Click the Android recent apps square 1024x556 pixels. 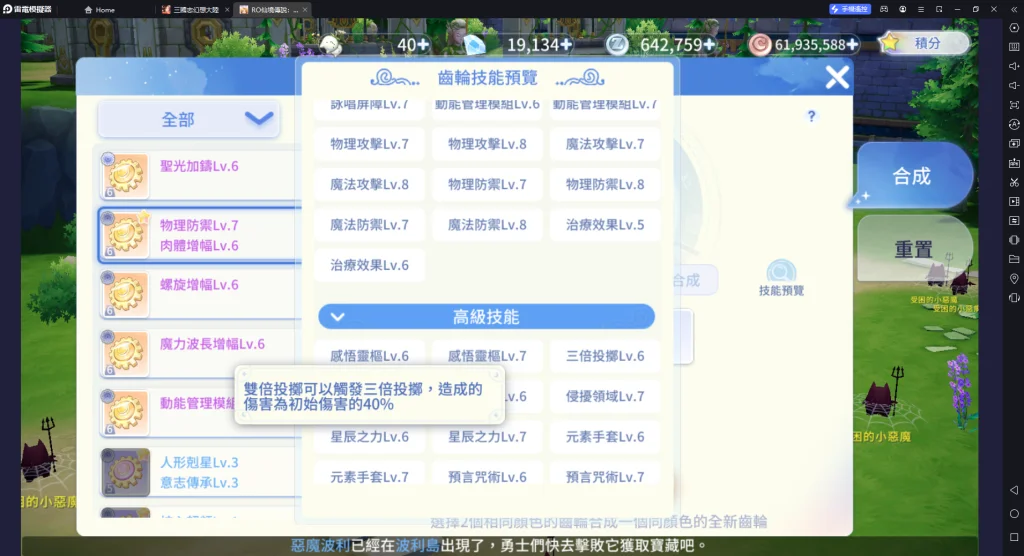(x=1014, y=537)
